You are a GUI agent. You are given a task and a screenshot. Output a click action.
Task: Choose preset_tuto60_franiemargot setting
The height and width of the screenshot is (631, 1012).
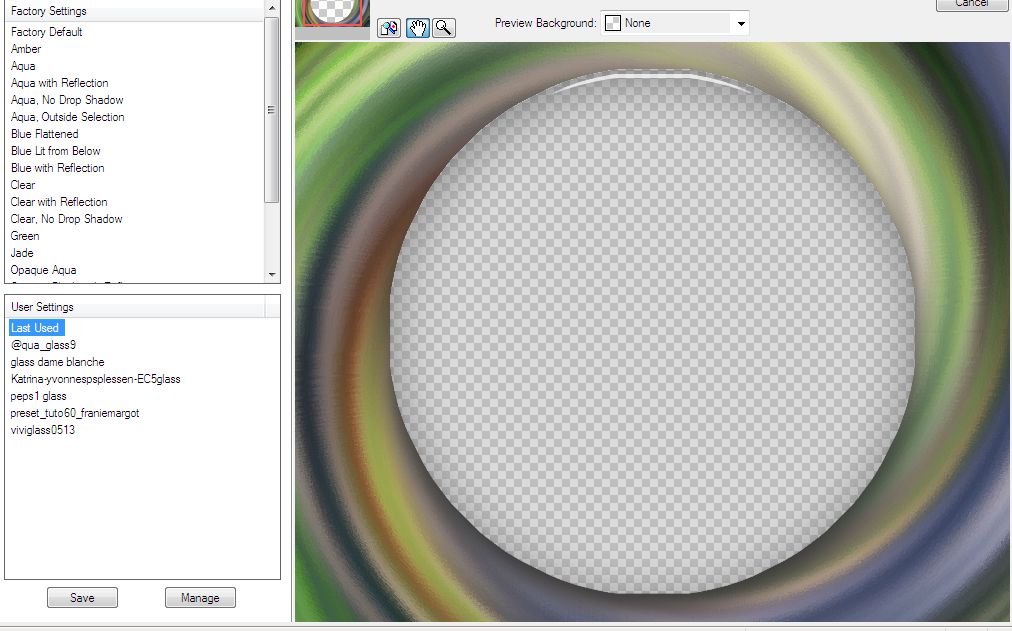click(x=75, y=413)
